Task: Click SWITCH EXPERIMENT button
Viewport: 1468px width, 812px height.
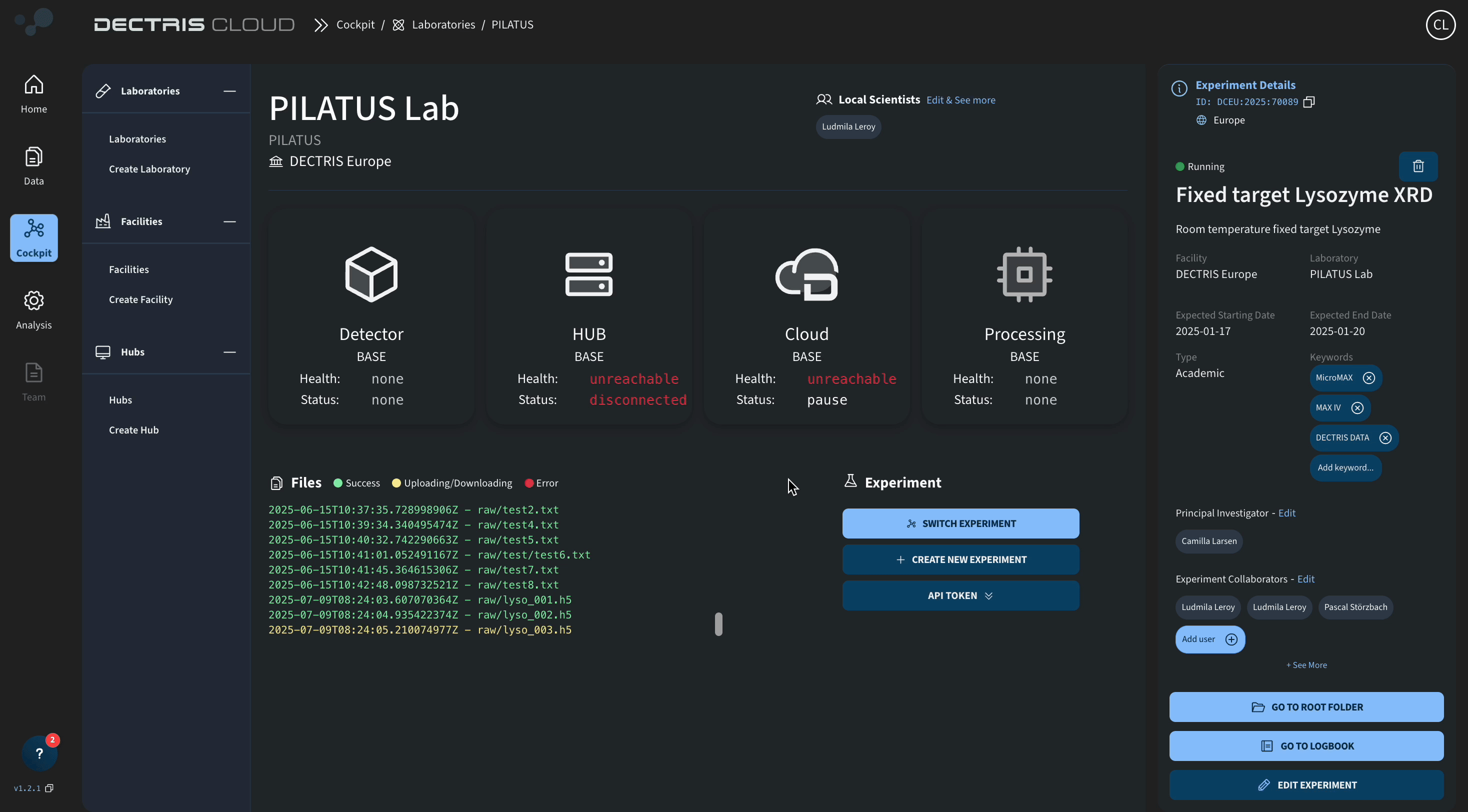Action: click(960, 523)
